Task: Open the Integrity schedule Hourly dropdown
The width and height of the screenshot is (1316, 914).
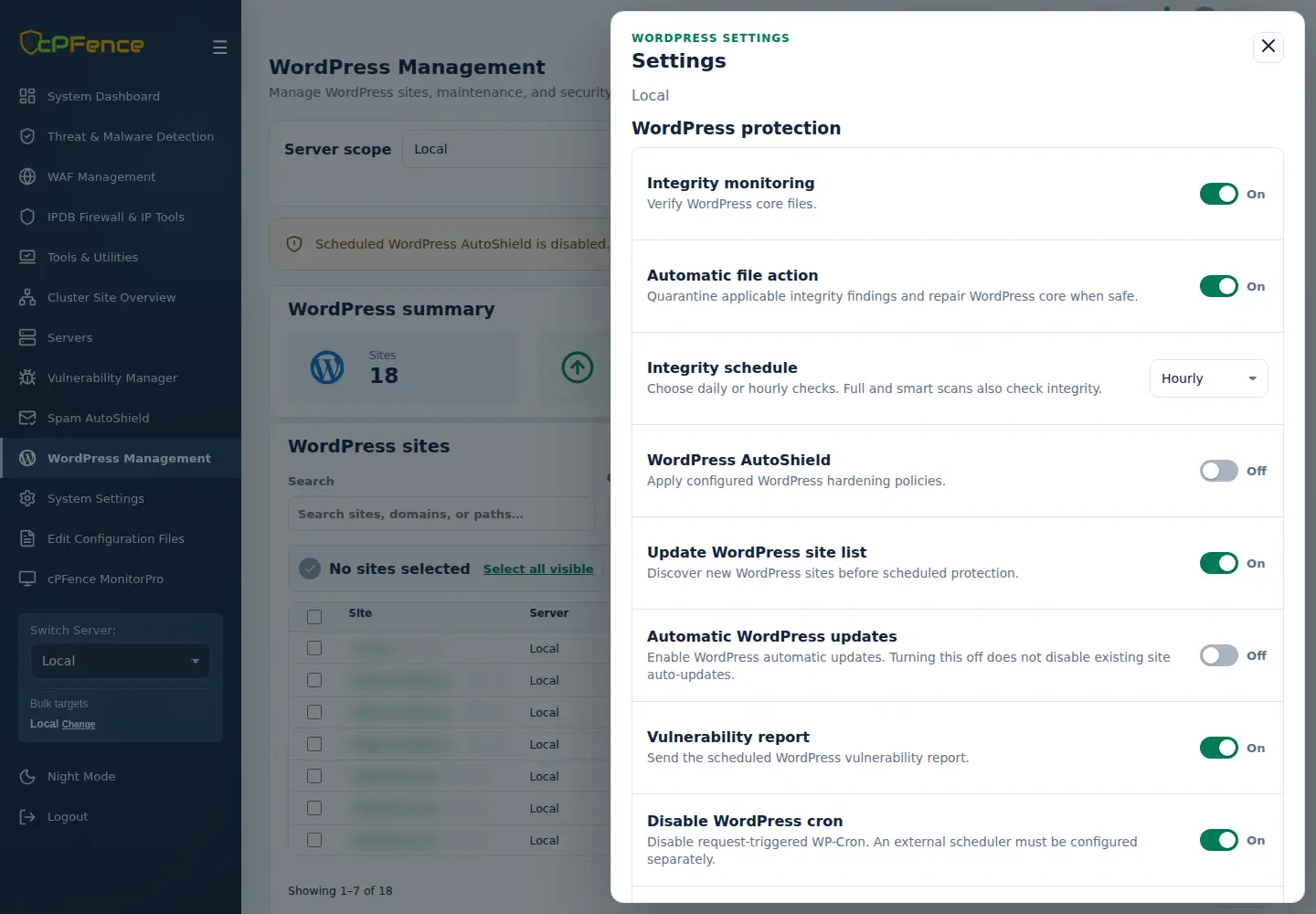Action: coord(1208,378)
